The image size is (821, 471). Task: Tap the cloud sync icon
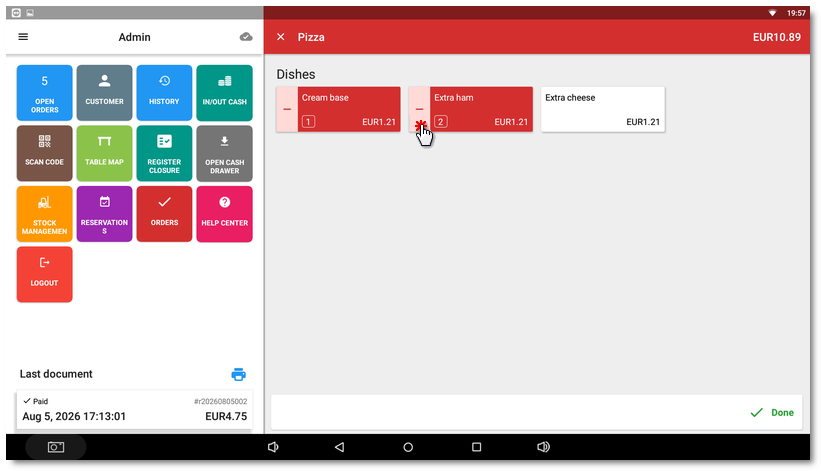246,37
